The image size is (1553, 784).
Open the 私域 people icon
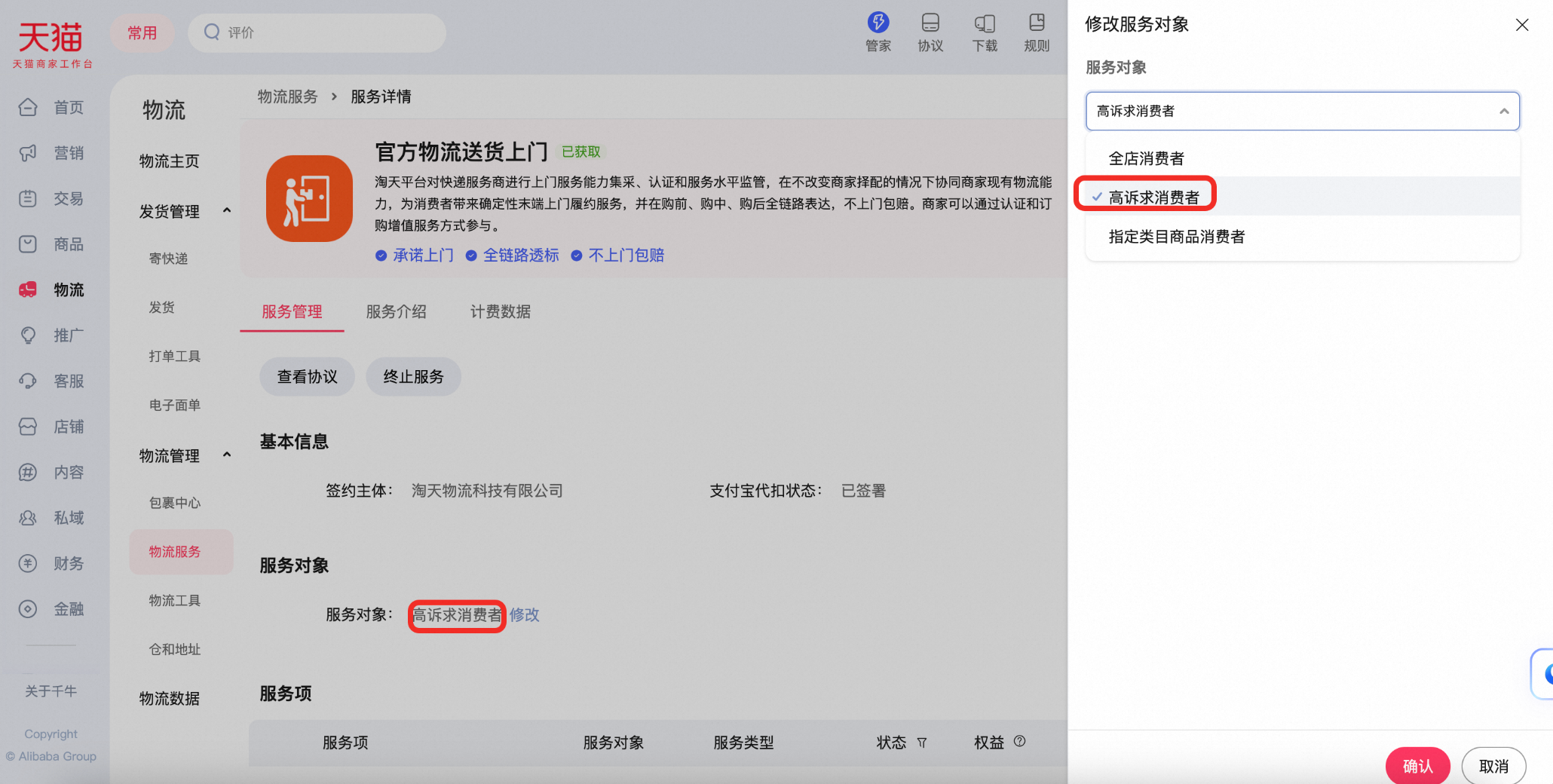28,518
